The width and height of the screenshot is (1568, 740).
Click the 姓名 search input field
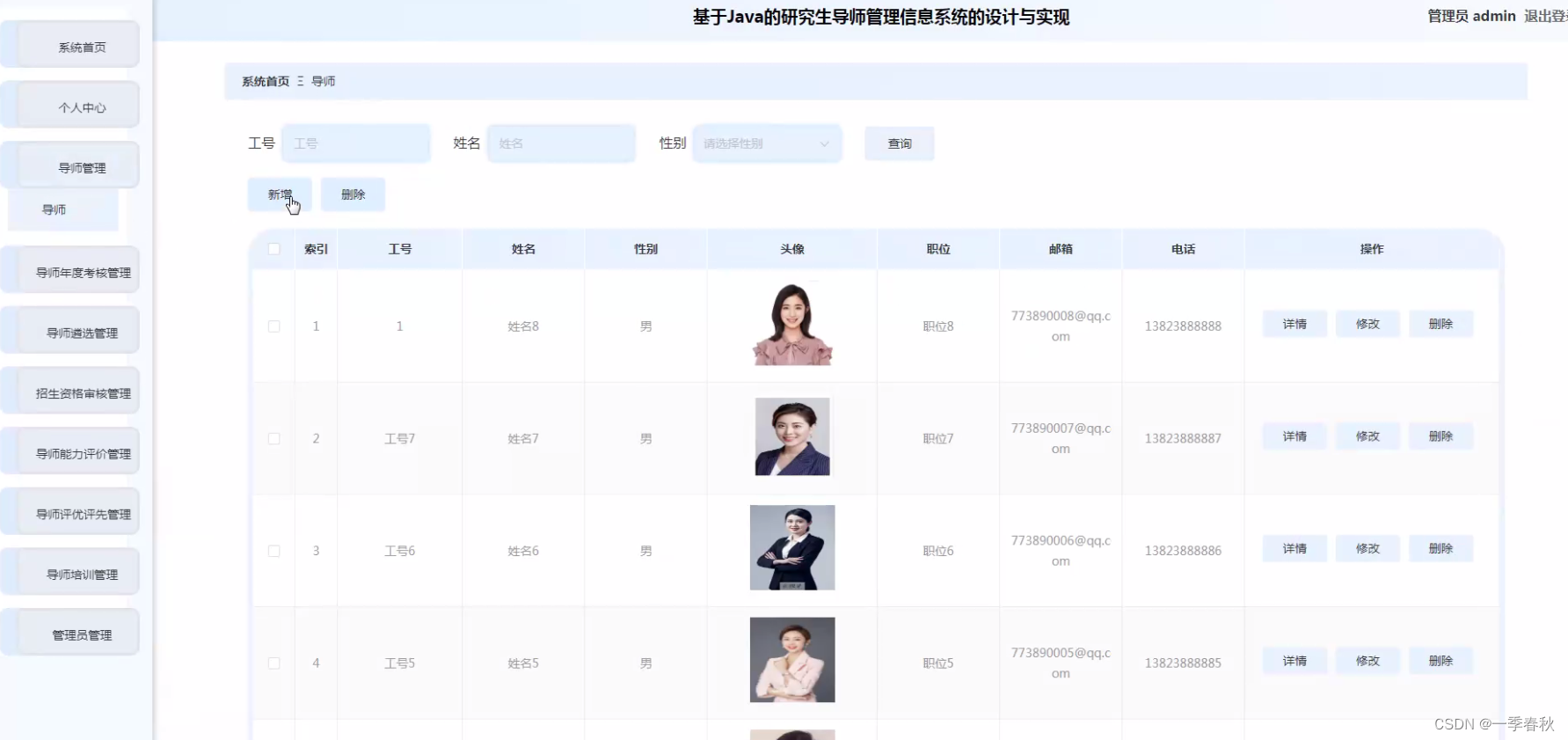coord(562,143)
